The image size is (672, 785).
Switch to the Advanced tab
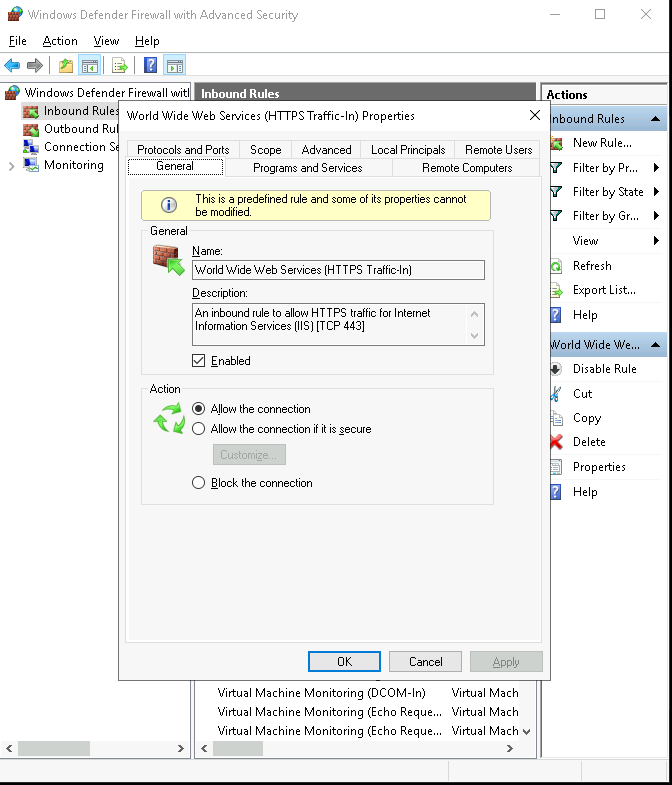(x=326, y=150)
